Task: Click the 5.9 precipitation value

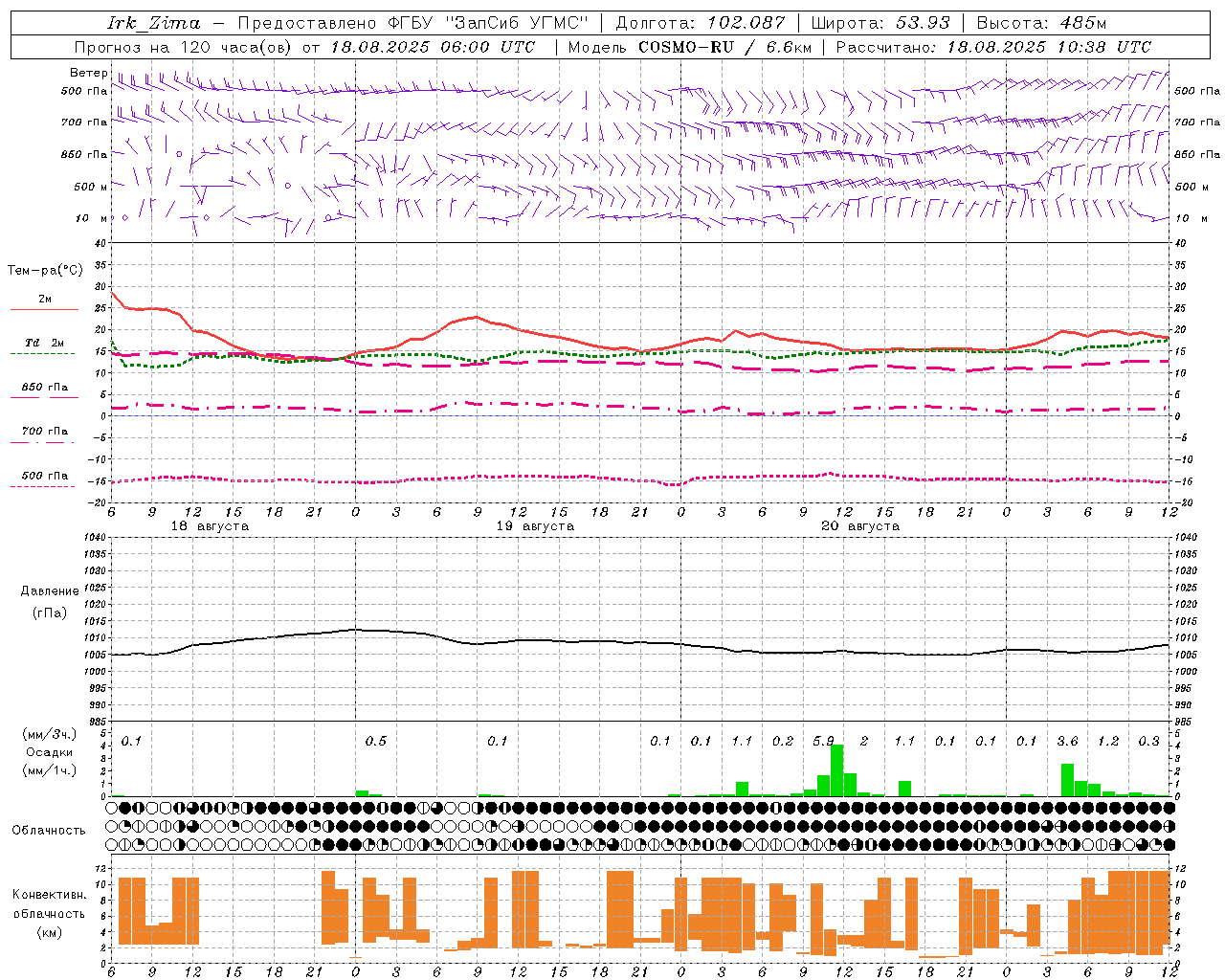Action: (x=823, y=742)
